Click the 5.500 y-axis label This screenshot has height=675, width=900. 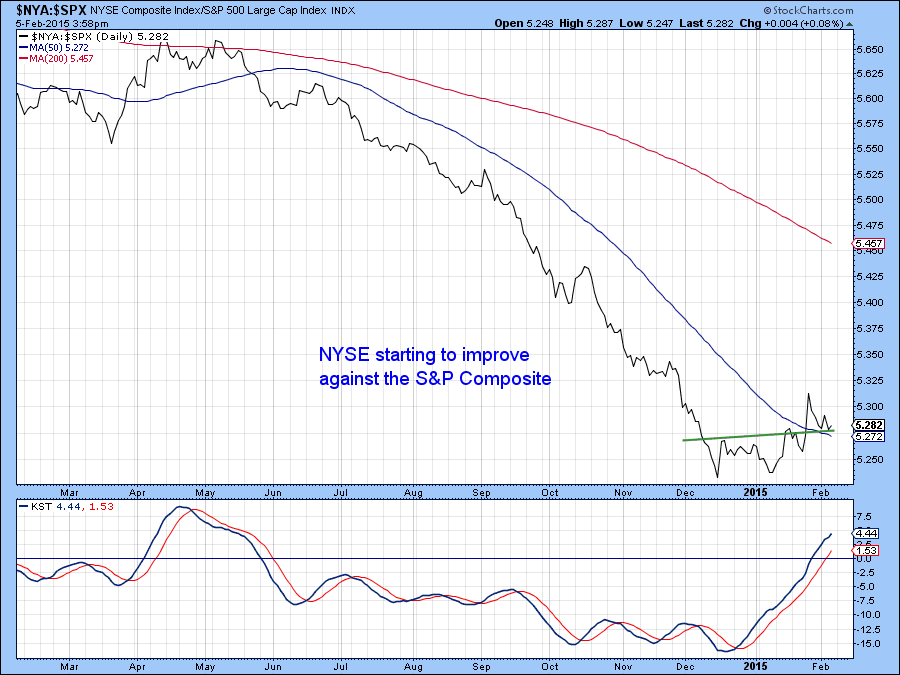point(870,199)
